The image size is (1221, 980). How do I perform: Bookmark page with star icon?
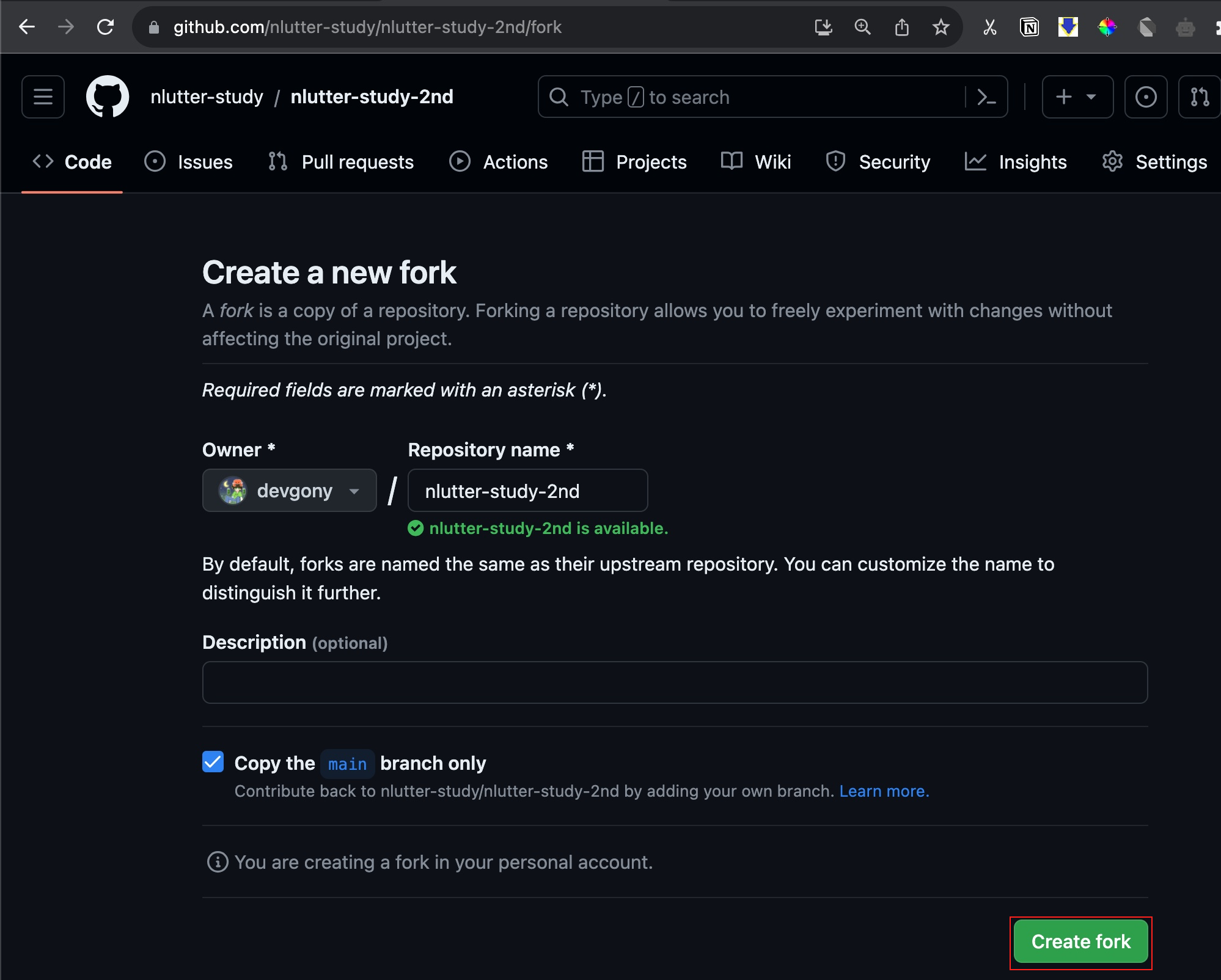point(941,27)
